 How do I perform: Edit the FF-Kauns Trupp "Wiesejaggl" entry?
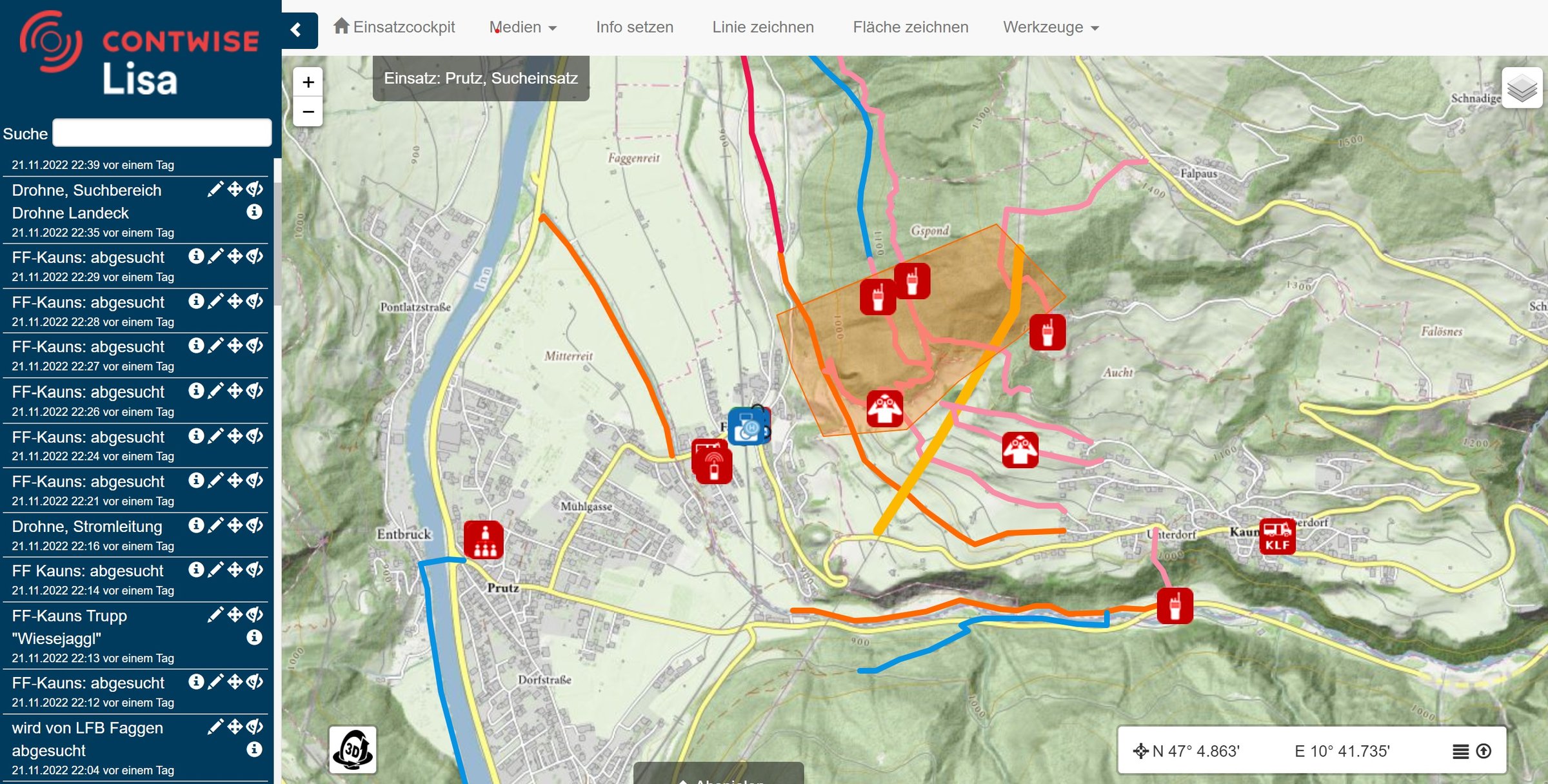tap(215, 614)
